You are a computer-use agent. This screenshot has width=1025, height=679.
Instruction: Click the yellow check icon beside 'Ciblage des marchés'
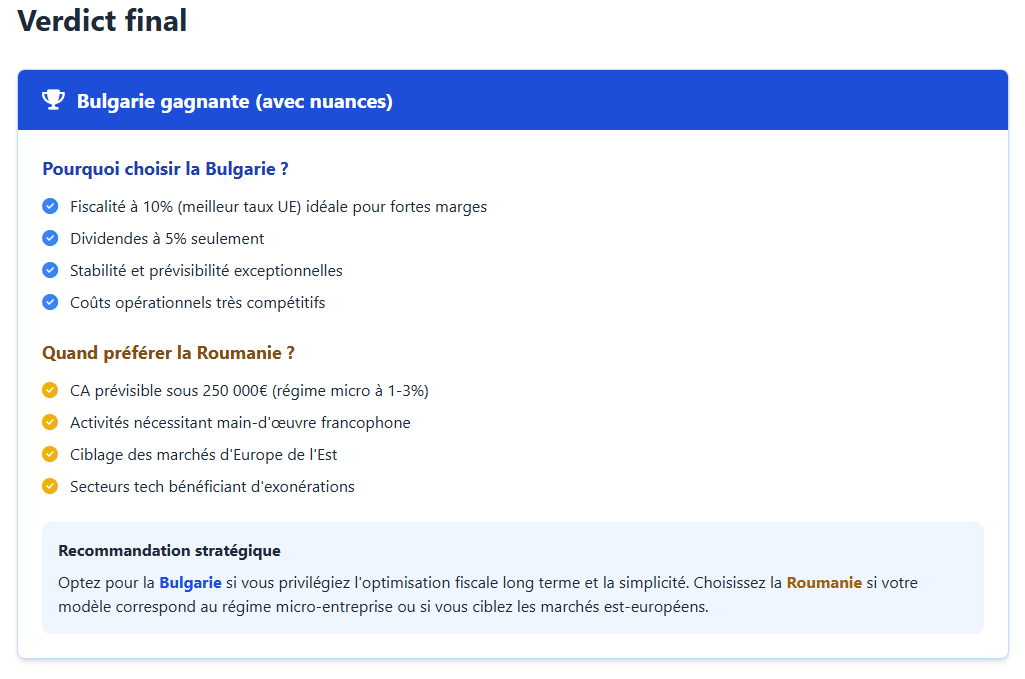[50, 454]
